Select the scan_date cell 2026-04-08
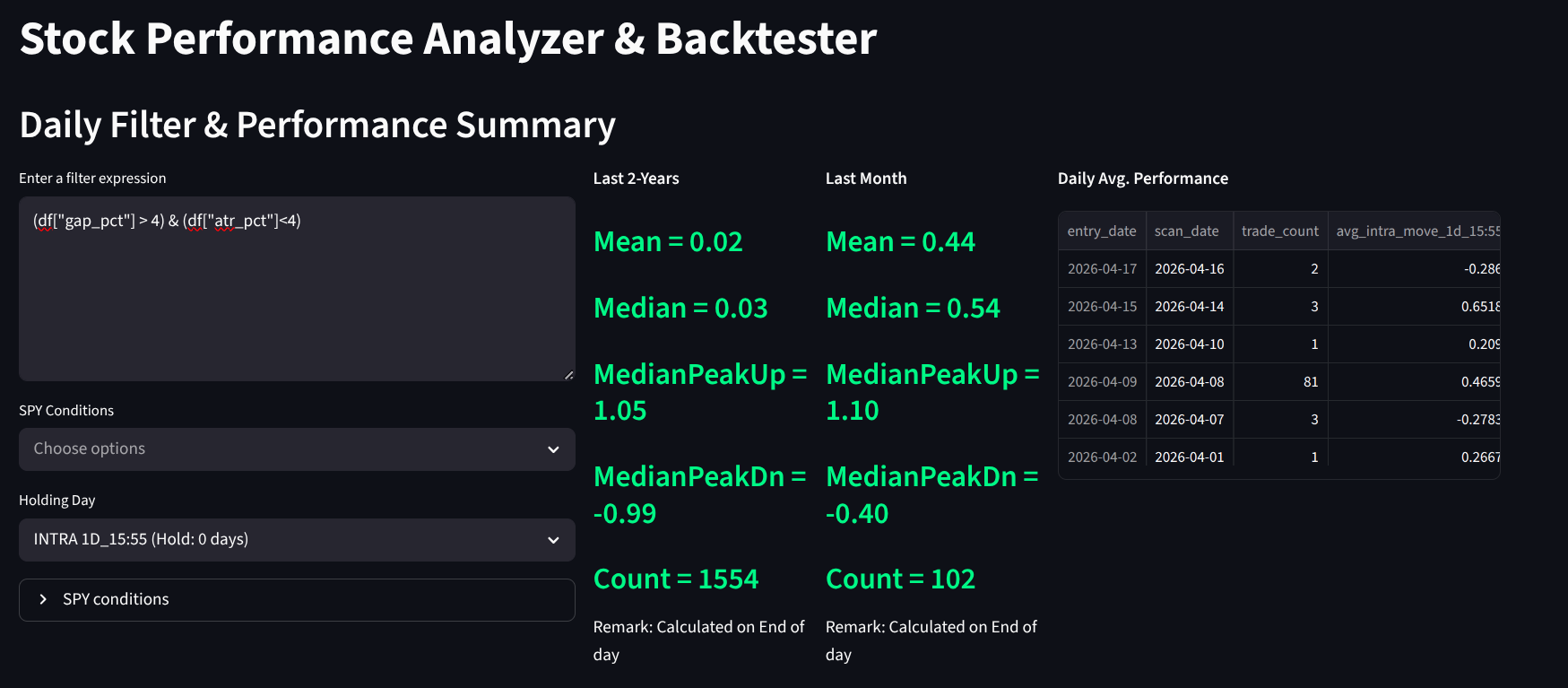The image size is (1568, 688). pyautogui.click(x=1189, y=382)
